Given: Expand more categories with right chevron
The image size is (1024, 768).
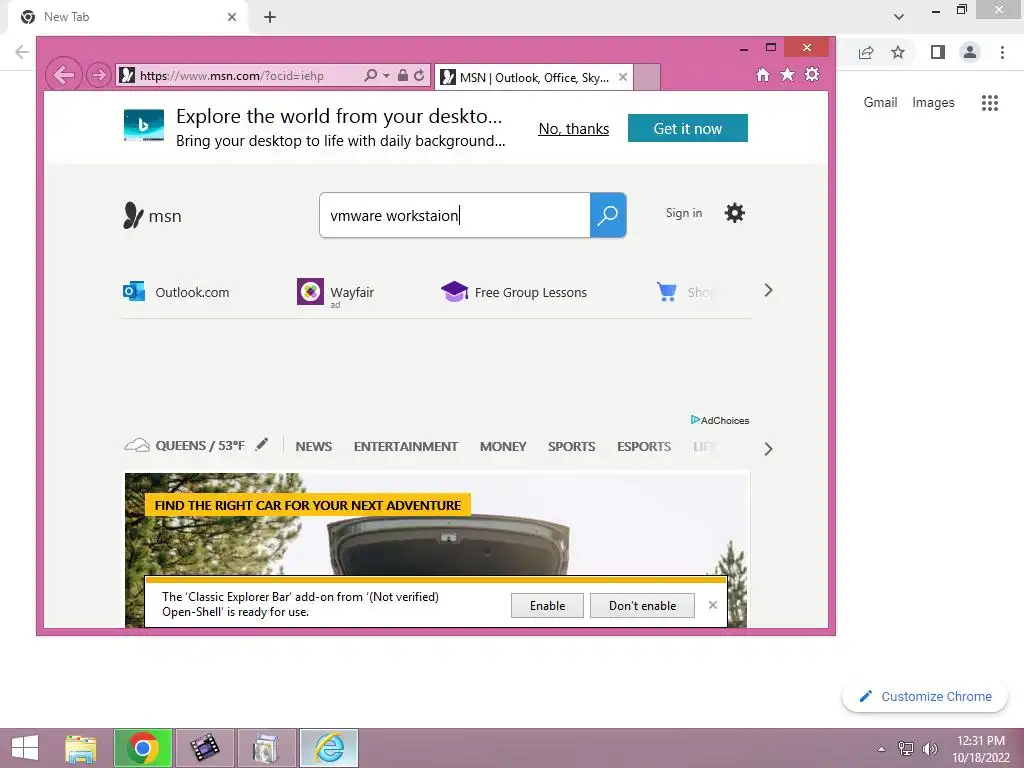Looking at the screenshot, I should pos(769,449).
